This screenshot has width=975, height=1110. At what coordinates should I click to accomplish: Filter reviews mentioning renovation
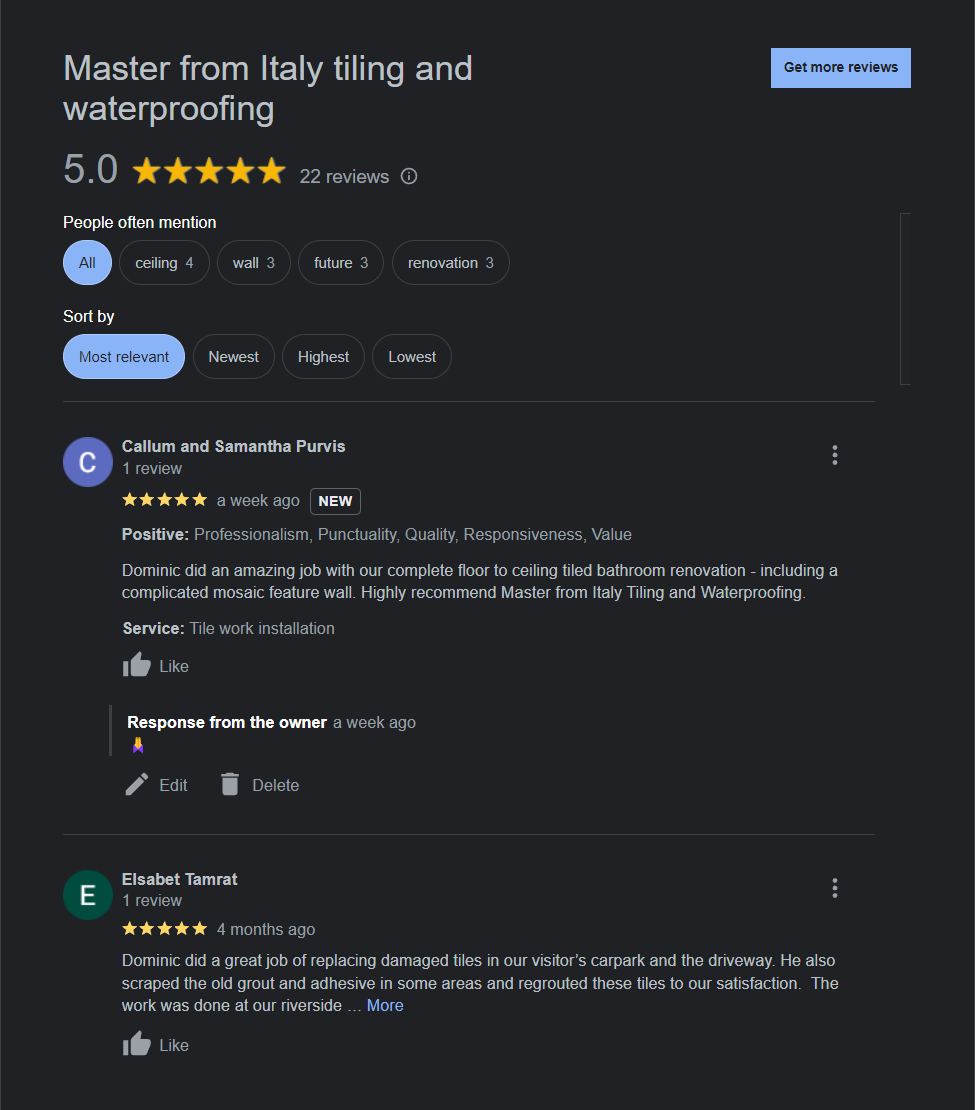[x=450, y=263]
